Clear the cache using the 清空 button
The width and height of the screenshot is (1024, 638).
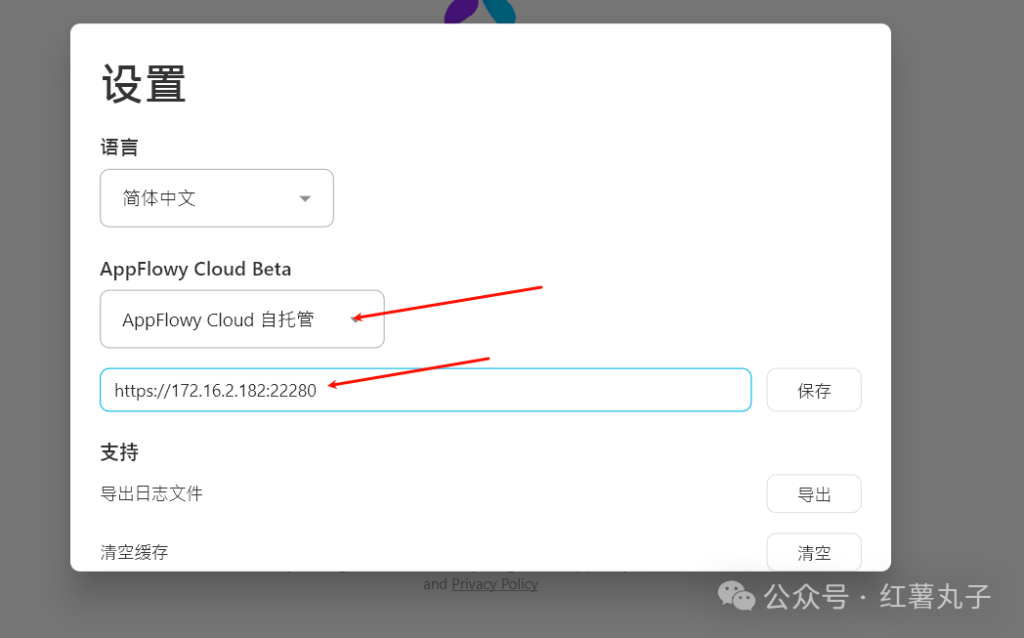[x=813, y=551]
